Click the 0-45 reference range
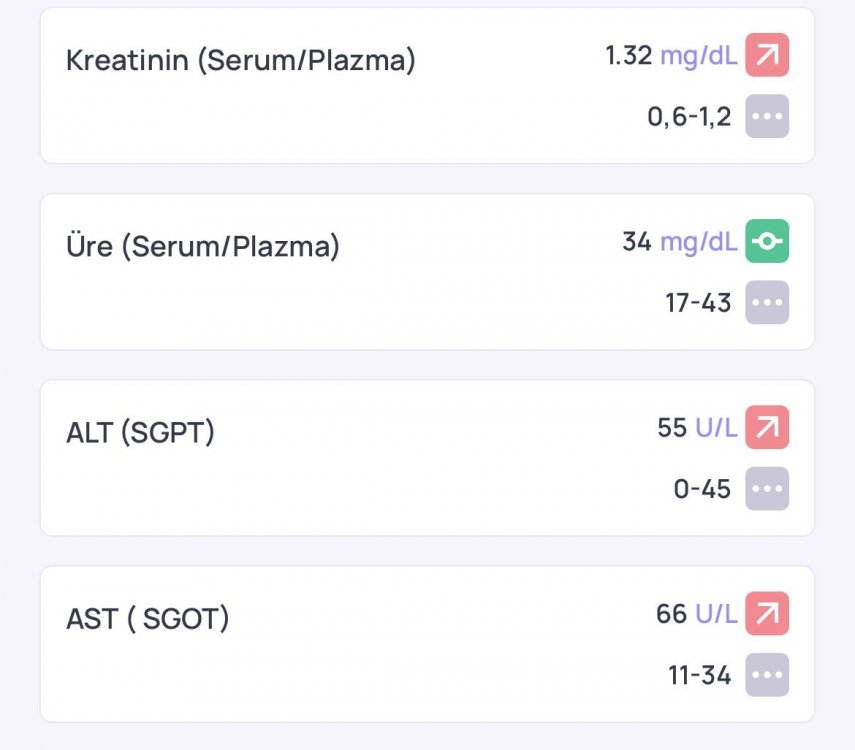Viewport: 855px width, 750px height. [702, 489]
